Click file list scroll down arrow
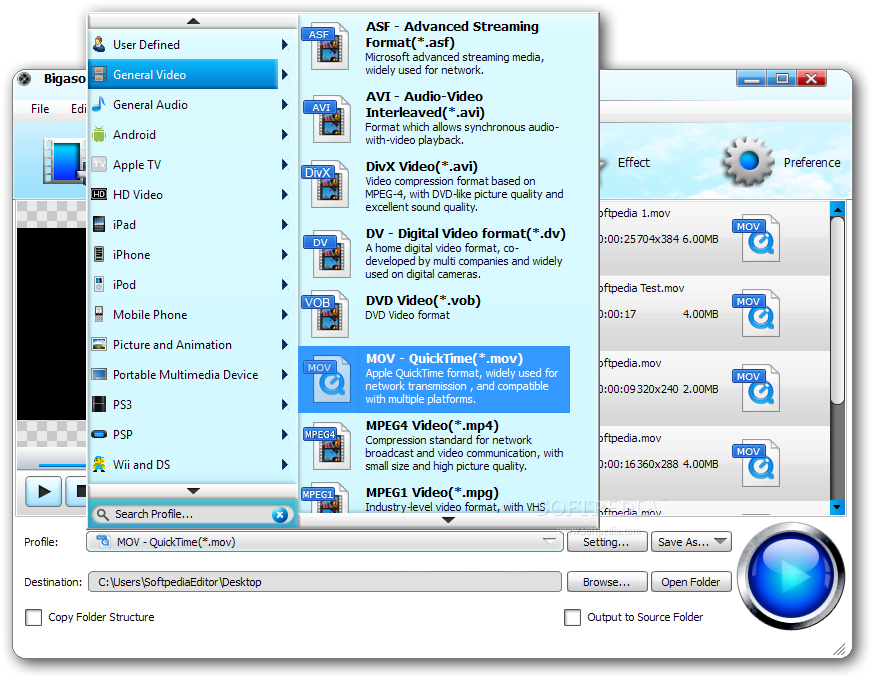Screen dimensions: 873x679 coord(837,507)
